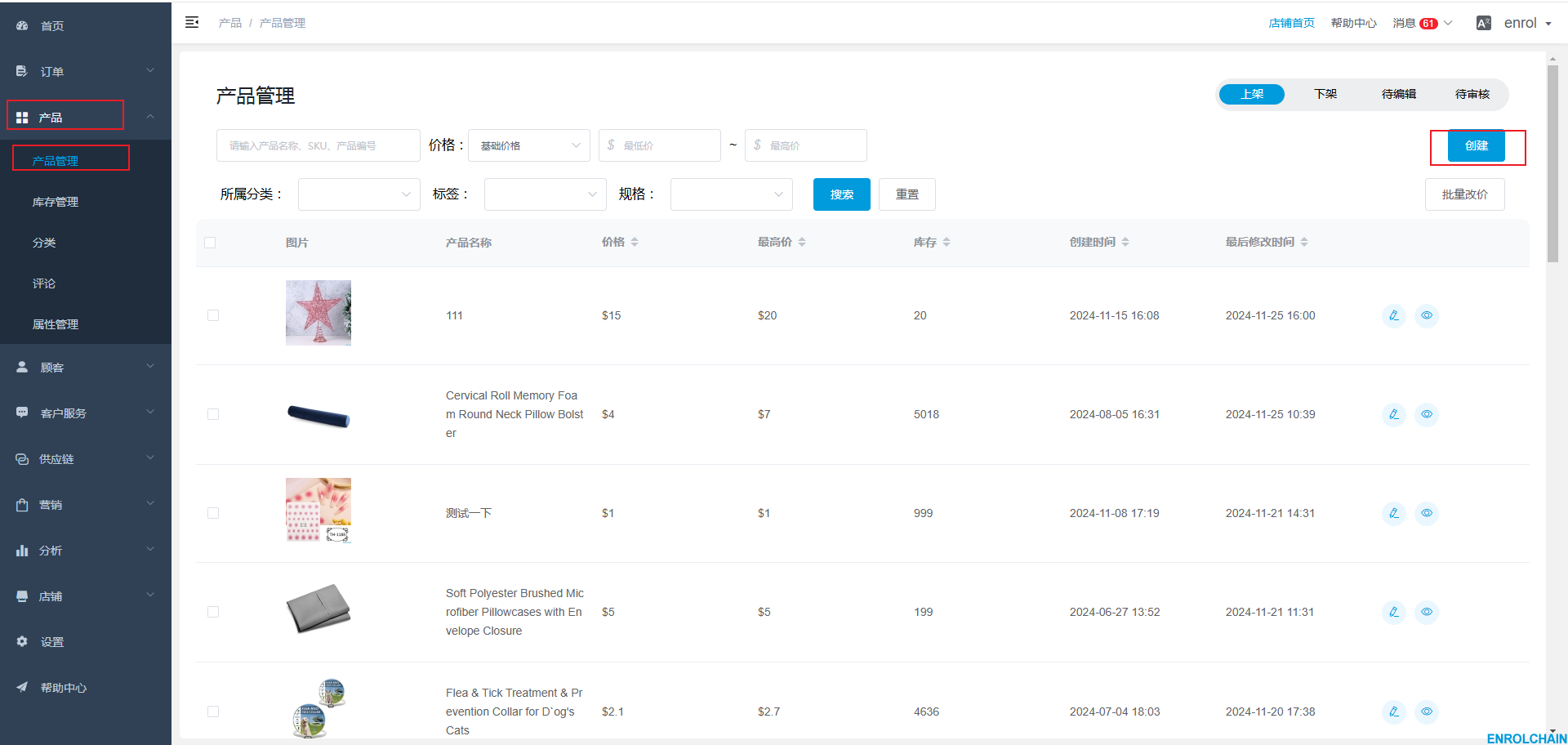This screenshot has width=1568, height=745.
Task: Preview Cervical Roll pillow with eye icon
Action: (x=1427, y=414)
